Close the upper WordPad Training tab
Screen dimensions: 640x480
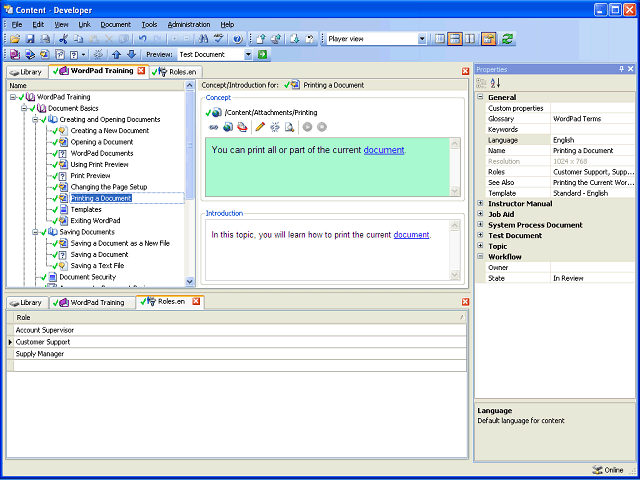click(141, 71)
